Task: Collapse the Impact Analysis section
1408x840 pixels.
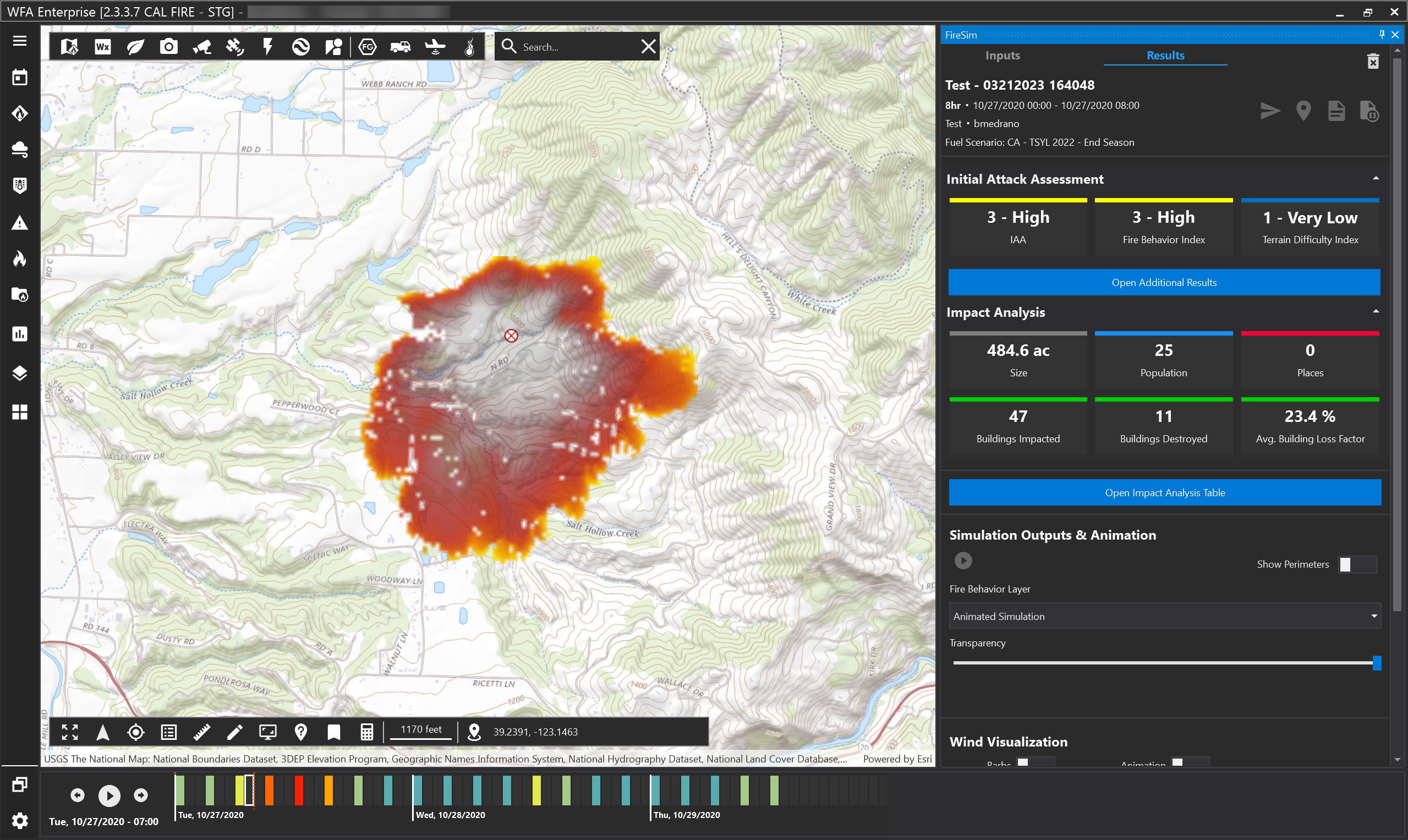Action: tap(1376, 312)
